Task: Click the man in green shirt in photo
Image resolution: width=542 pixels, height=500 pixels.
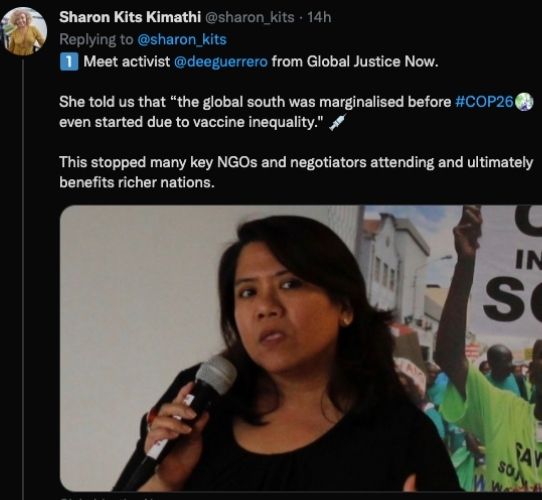Action: coord(491,346)
